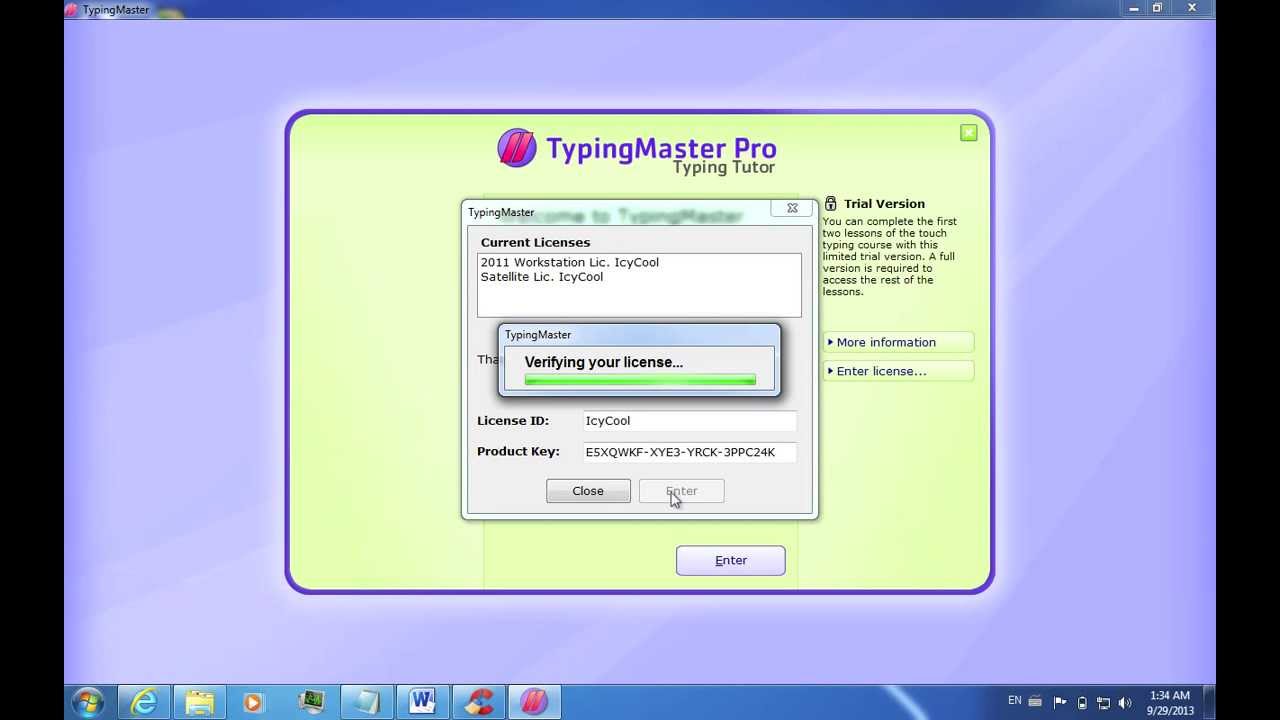Open the Enter license... link
Viewport: 1280px width, 720px height.
point(898,371)
